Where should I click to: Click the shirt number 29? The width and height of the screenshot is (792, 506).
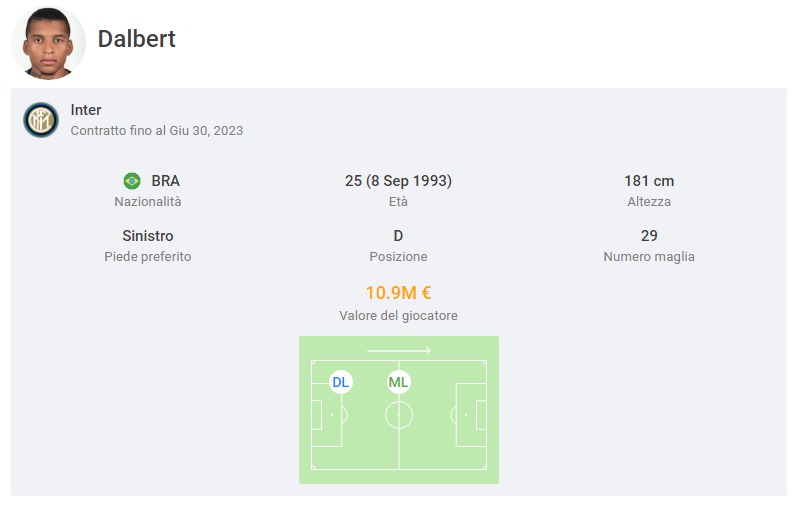coord(649,236)
